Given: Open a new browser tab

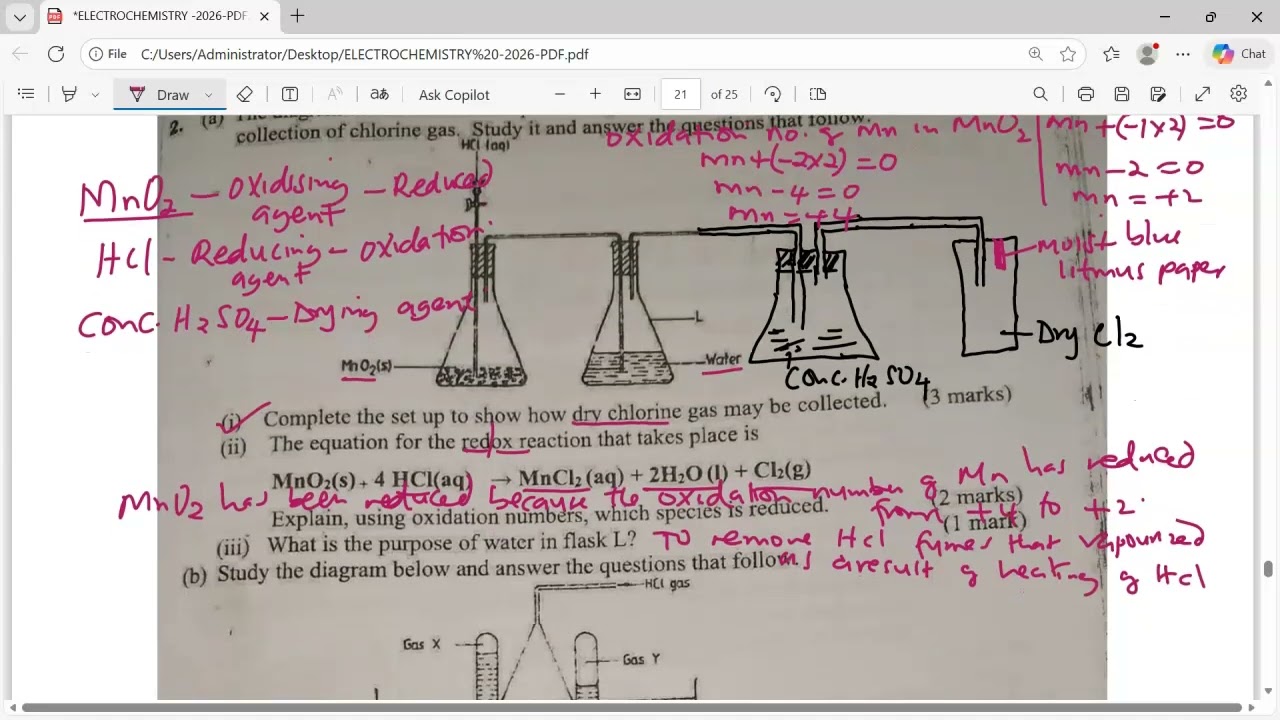Looking at the screenshot, I should tap(297, 16).
